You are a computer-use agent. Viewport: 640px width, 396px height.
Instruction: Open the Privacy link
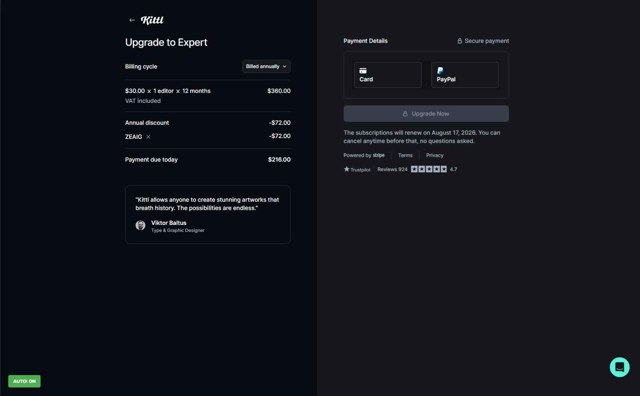pyautogui.click(x=435, y=156)
